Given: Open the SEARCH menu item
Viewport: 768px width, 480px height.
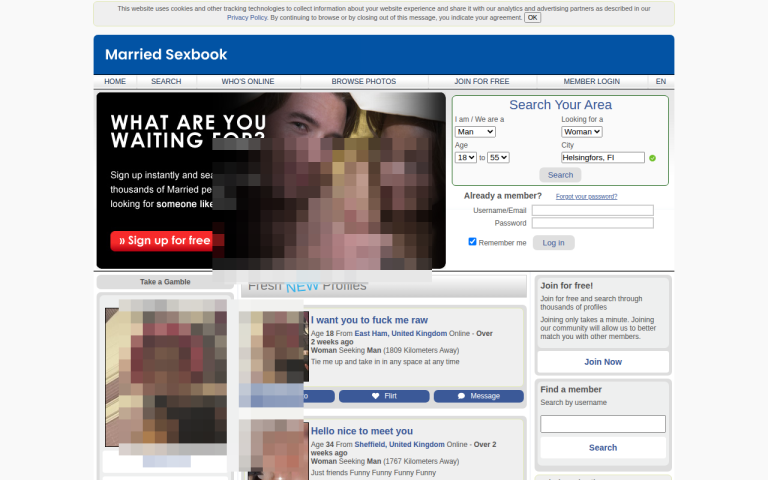Looking at the screenshot, I should tap(166, 81).
